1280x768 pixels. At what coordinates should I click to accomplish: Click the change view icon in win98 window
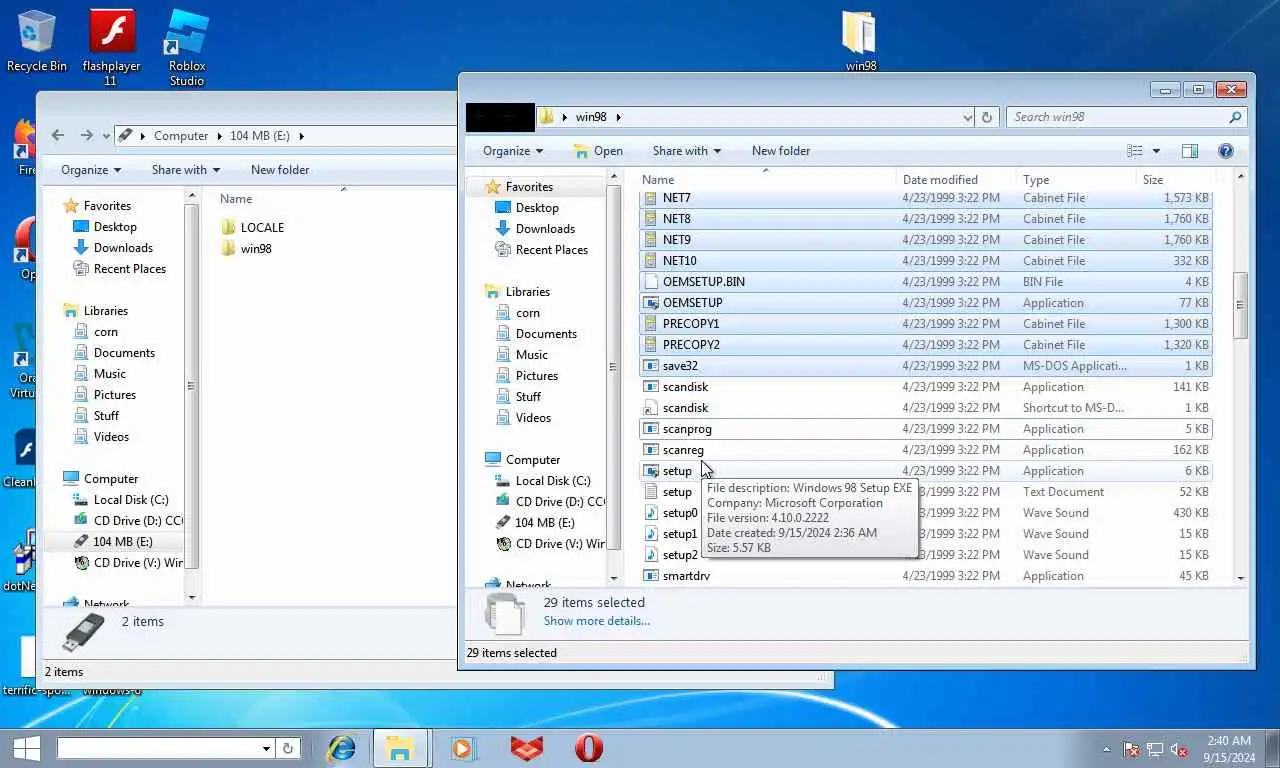1135,151
